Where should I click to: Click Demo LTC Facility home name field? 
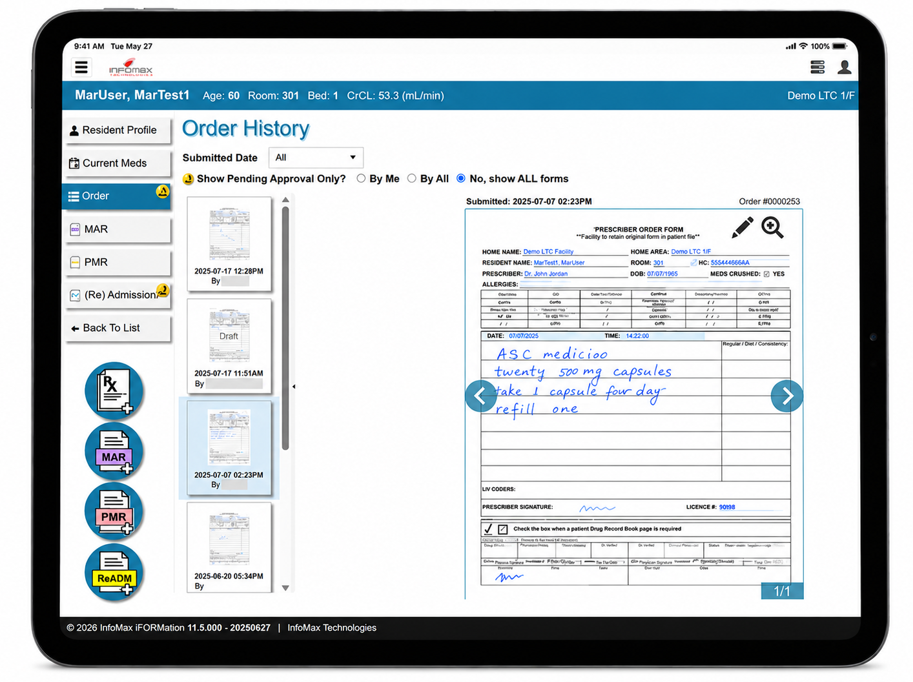548,252
